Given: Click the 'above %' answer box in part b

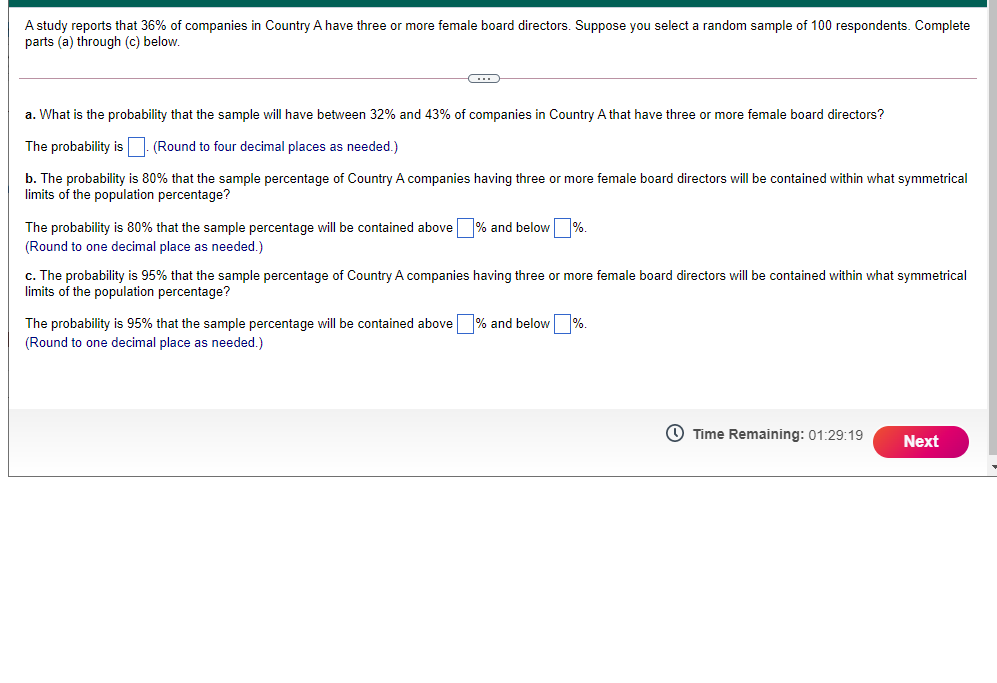Looking at the screenshot, I should click(x=465, y=227).
